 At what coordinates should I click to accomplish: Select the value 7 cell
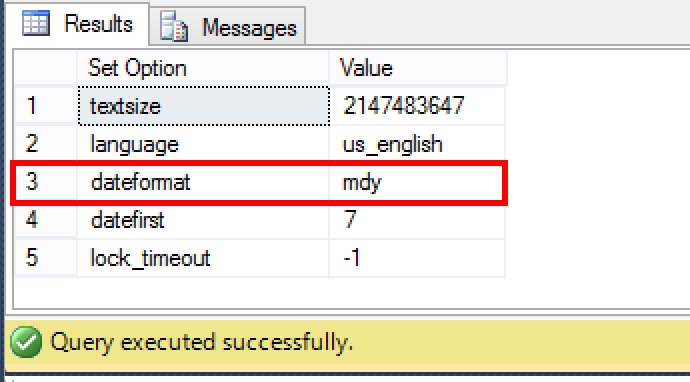coord(417,220)
